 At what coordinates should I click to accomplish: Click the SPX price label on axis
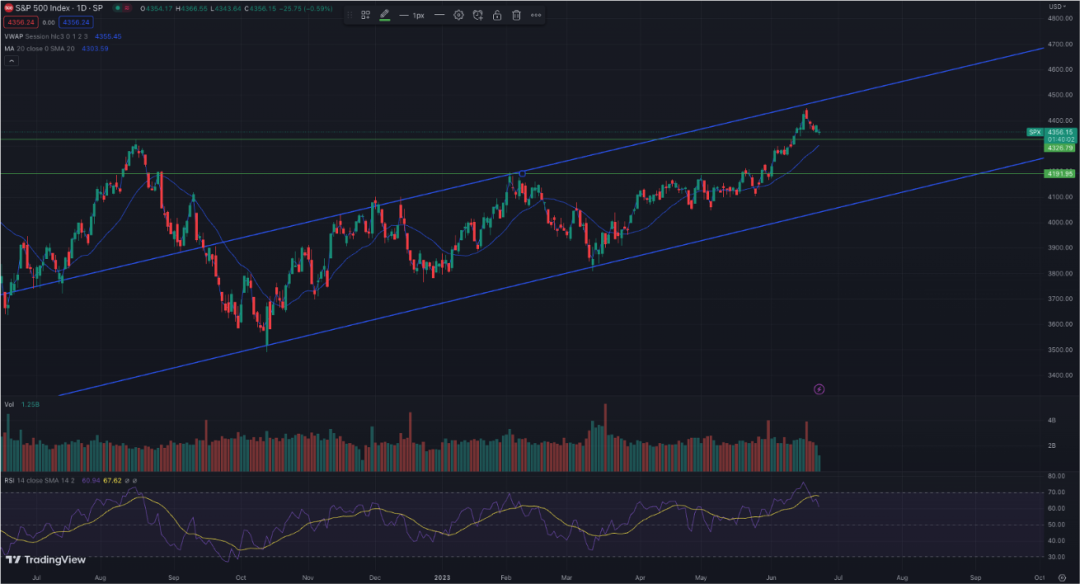click(1035, 132)
